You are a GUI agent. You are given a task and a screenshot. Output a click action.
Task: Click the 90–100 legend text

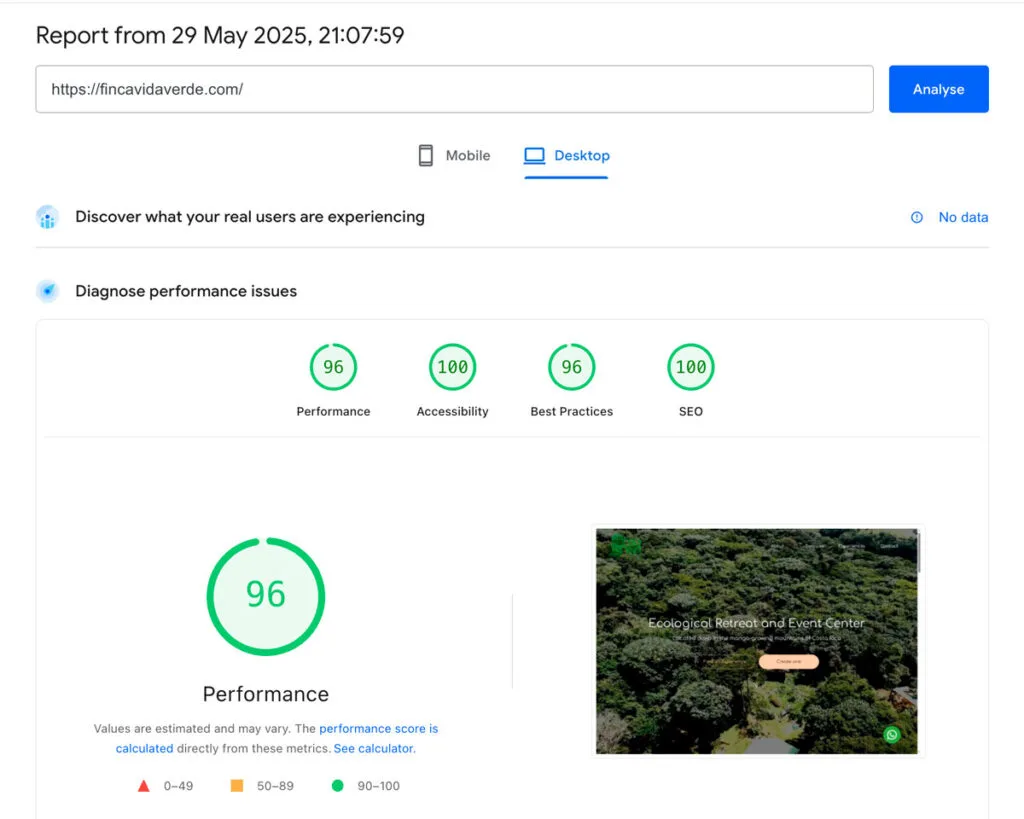[379, 786]
